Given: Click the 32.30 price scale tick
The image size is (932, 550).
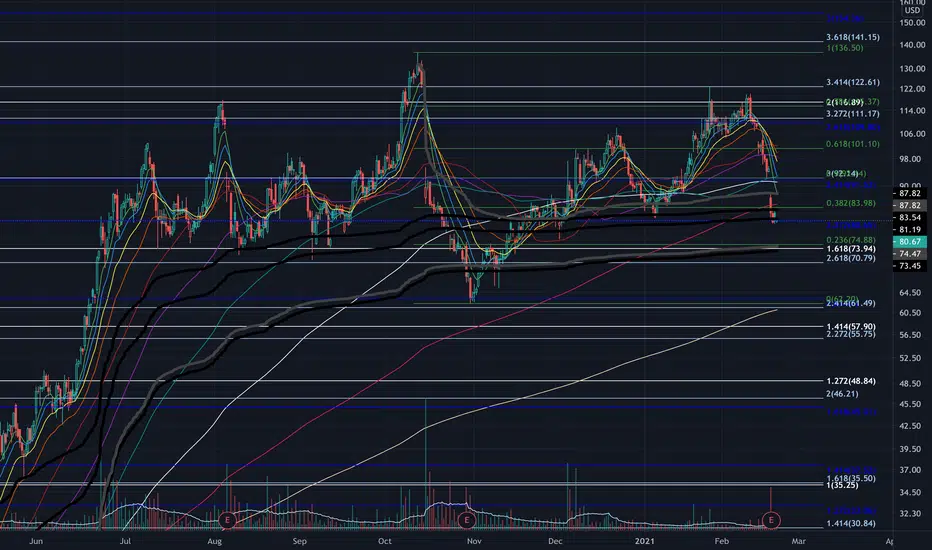Looking at the screenshot, I should click(x=912, y=513).
